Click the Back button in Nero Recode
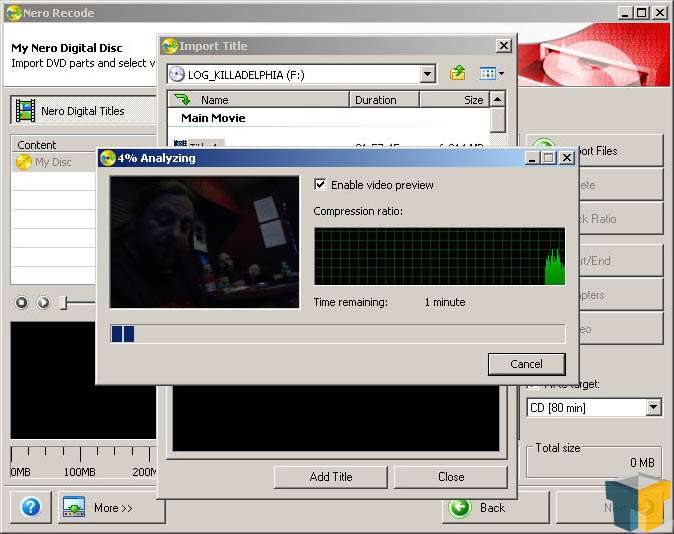This screenshot has width=674, height=534. [495, 508]
